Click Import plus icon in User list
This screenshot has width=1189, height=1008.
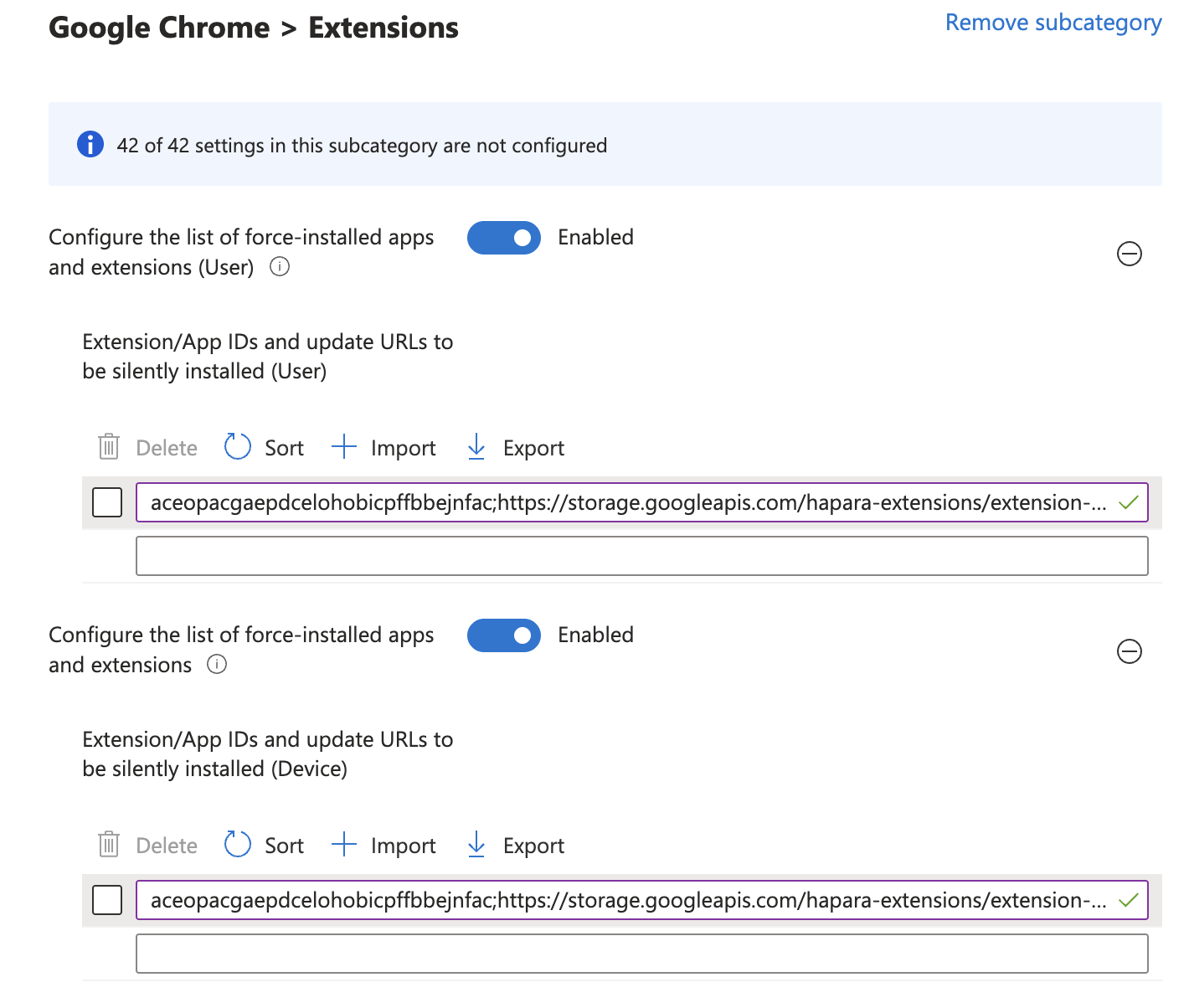[344, 447]
